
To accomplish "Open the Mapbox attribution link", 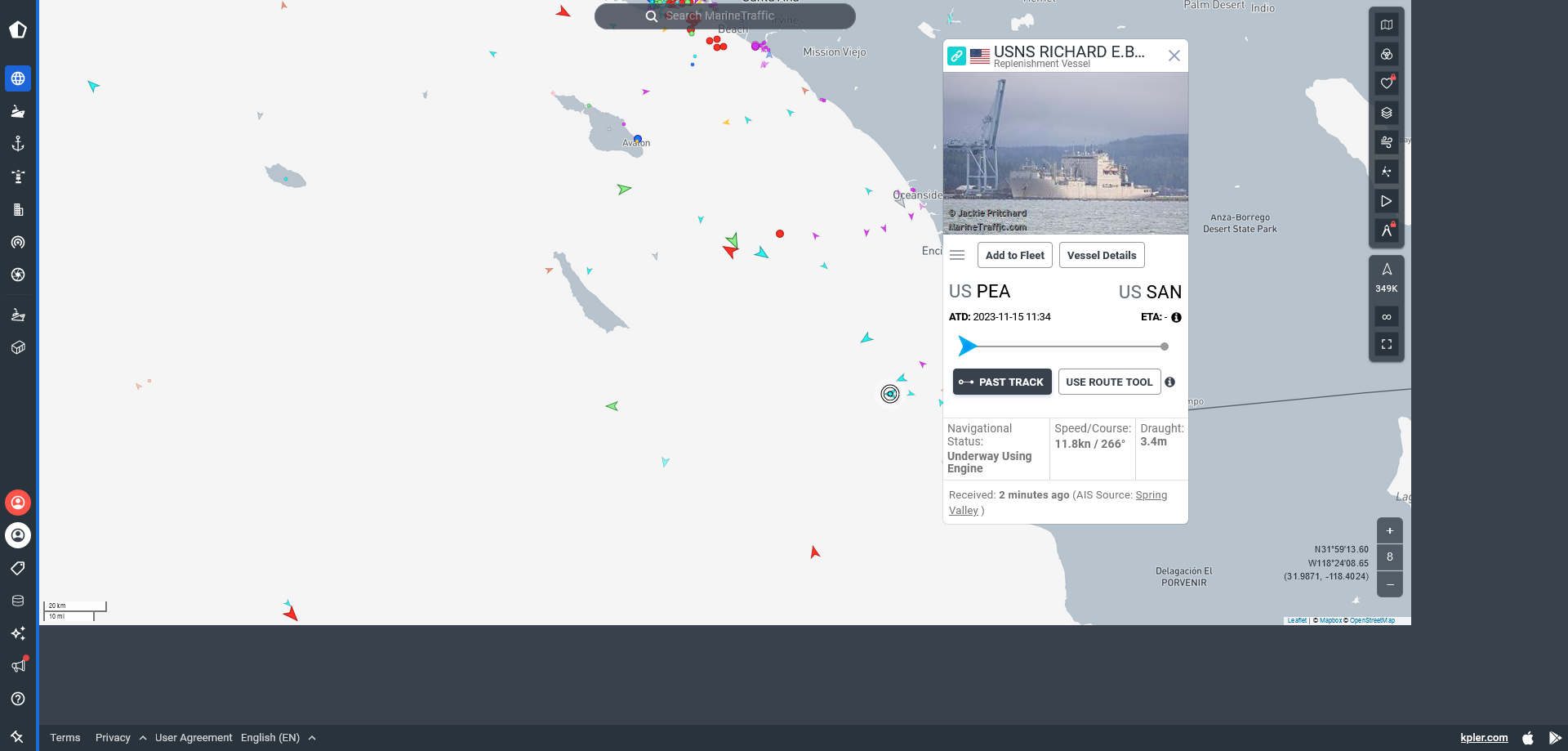I will point(1331,620).
